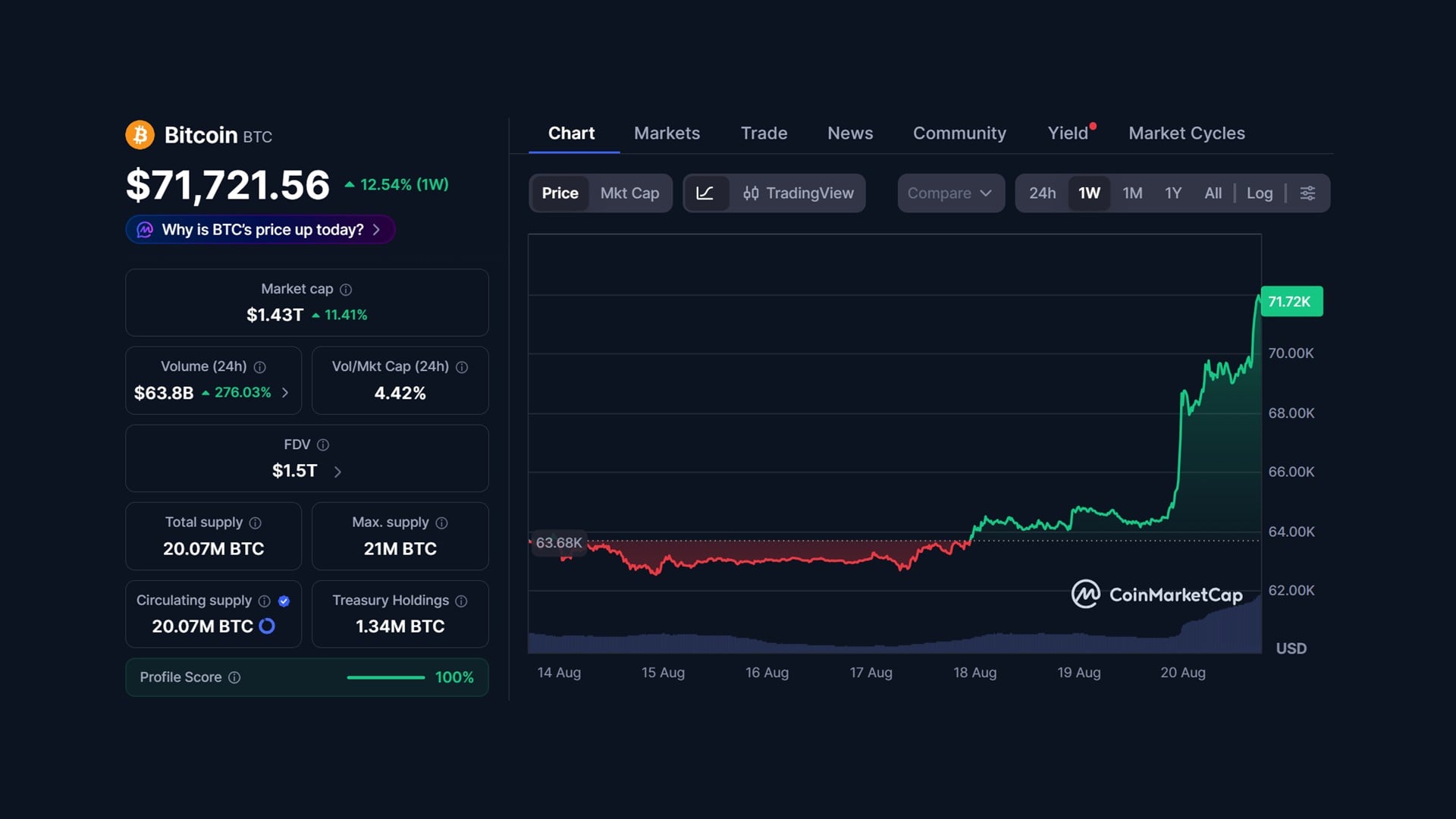Screen dimensions: 1456x819
Task: Click the Max. supply info icon
Action: (442, 523)
